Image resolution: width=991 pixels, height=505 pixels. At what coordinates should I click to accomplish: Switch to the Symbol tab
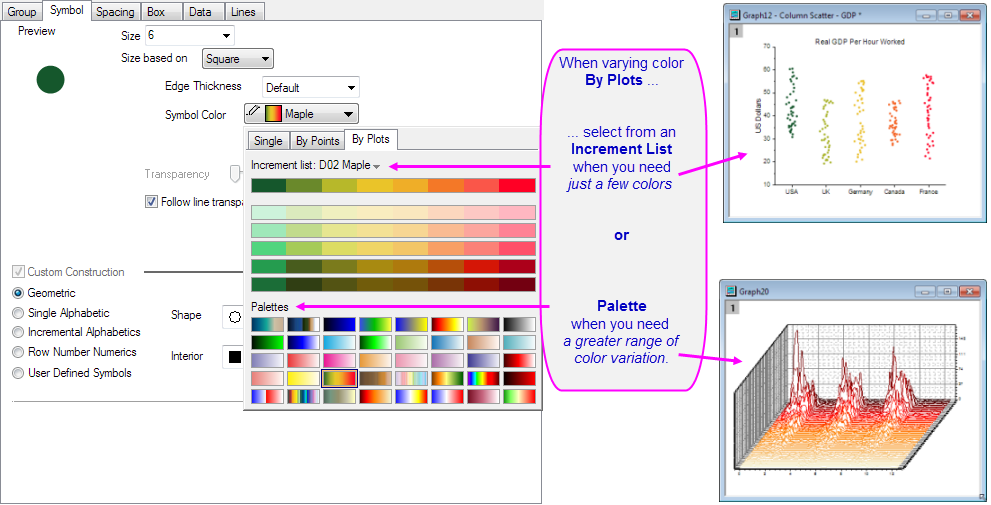pos(66,10)
